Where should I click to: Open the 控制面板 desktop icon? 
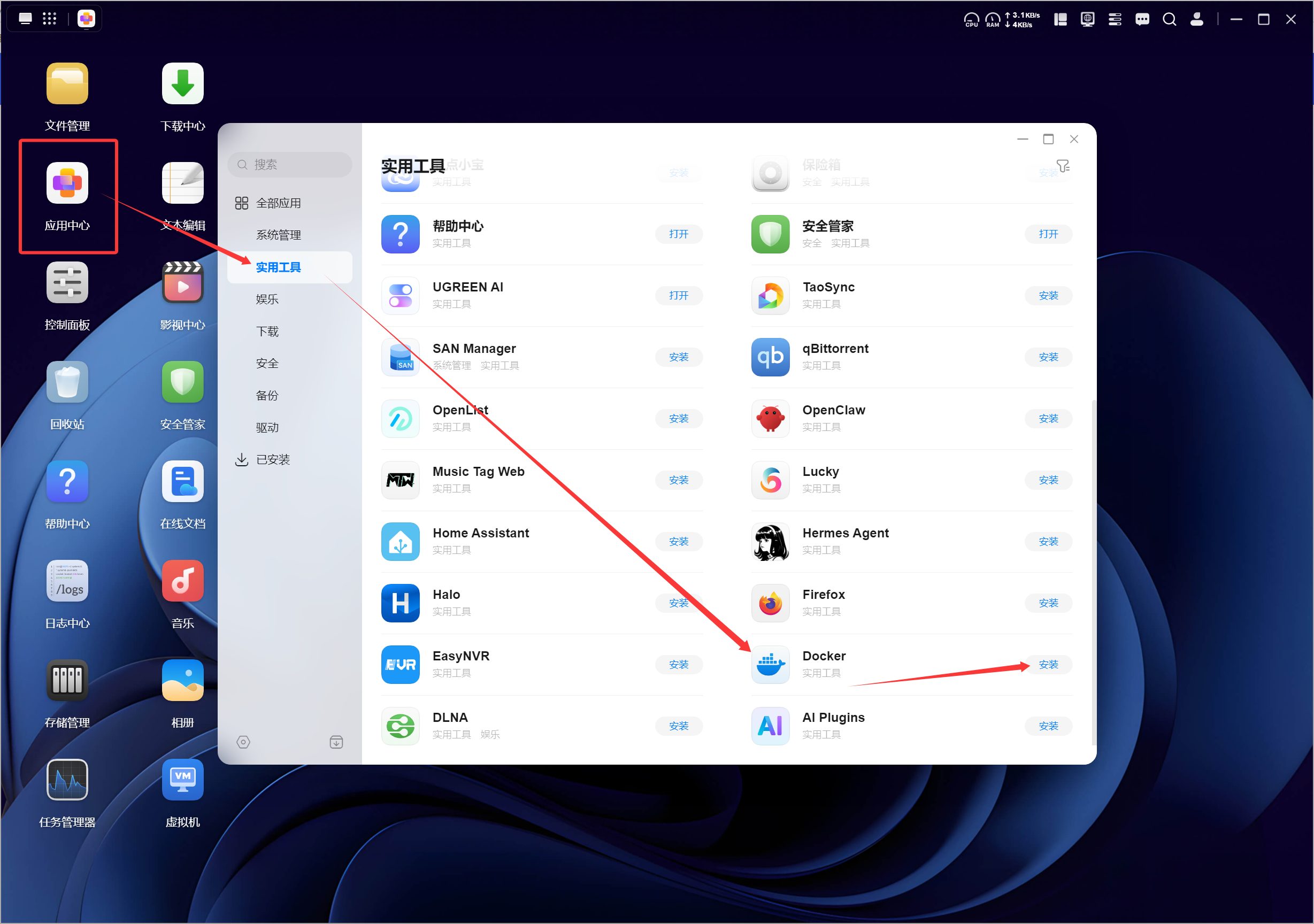click(67, 283)
